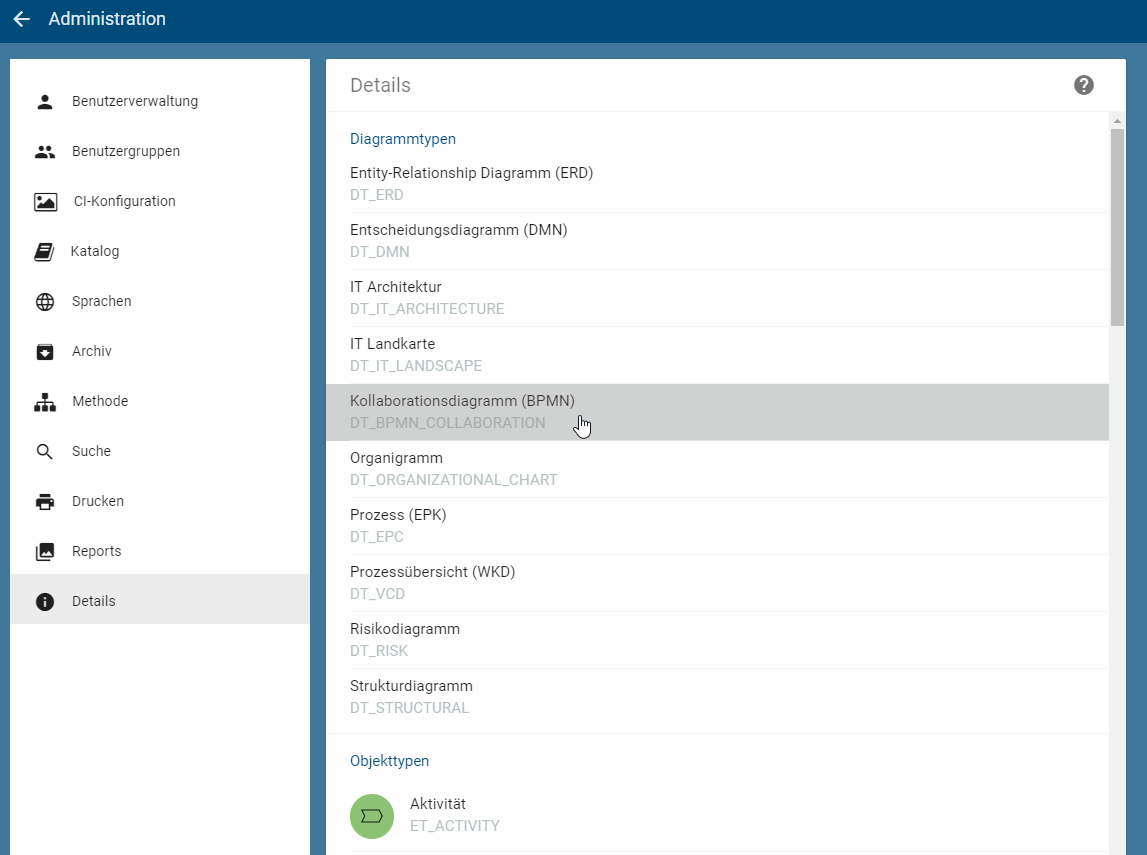The width and height of the screenshot is (1147, 855).
Task: Click the green Aktivität object type icon
Action: pos(372,815)
